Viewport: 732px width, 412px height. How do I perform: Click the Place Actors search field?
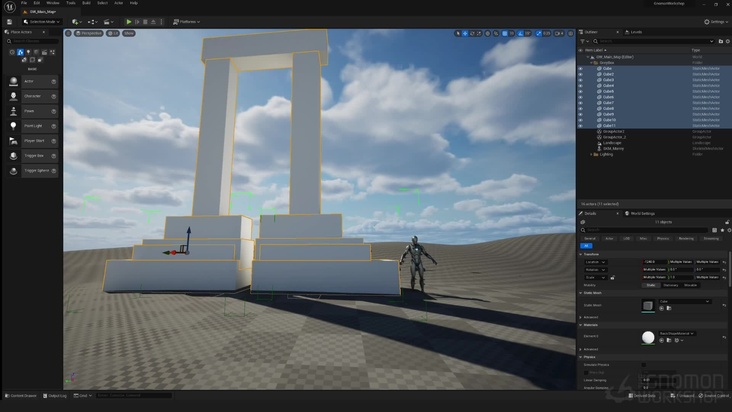tap(32, 41)
